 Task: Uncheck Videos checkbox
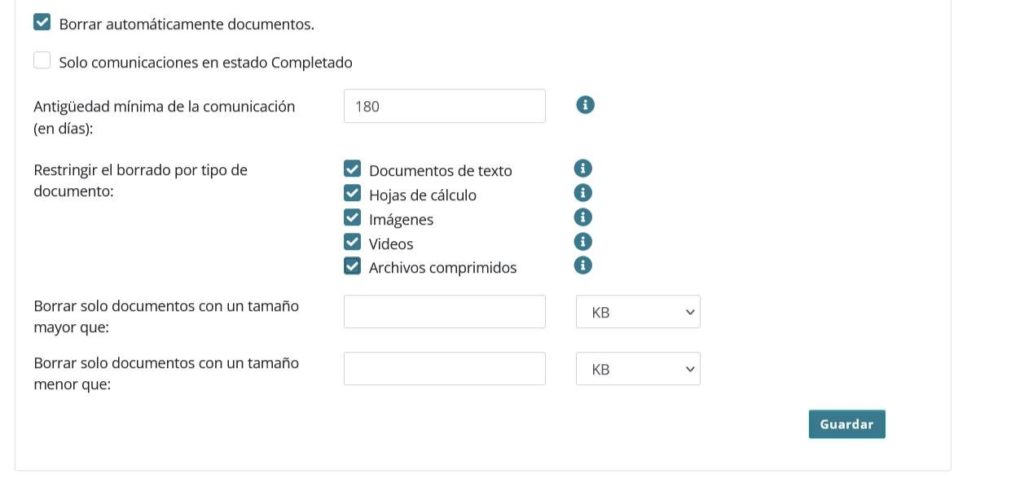352,242
